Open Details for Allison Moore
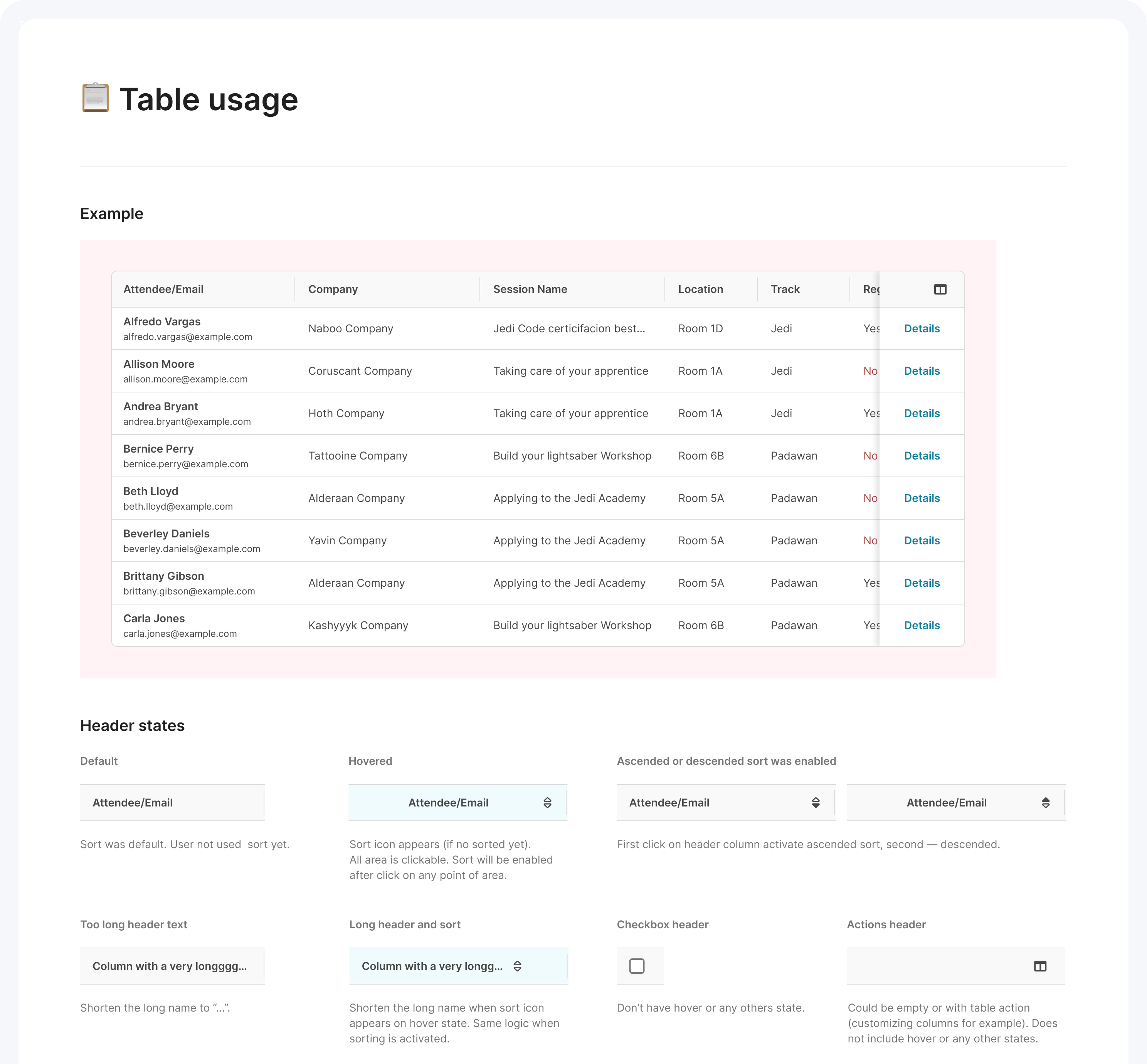This screenshot has height=1064, width=1147. tap(922, 371)
